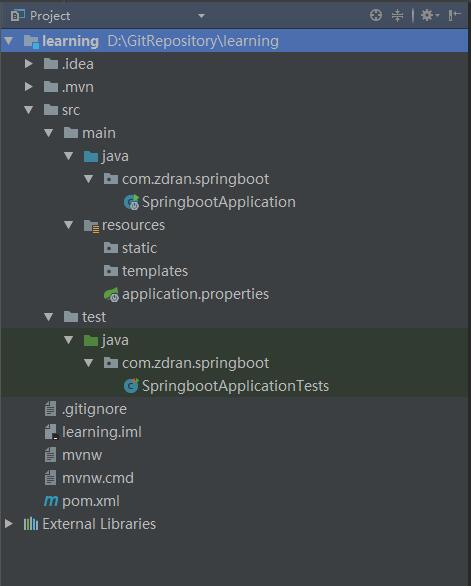The image size is (471, 586).
Task: Expand the External Libraries node arrow
Action: click(9, 523)
